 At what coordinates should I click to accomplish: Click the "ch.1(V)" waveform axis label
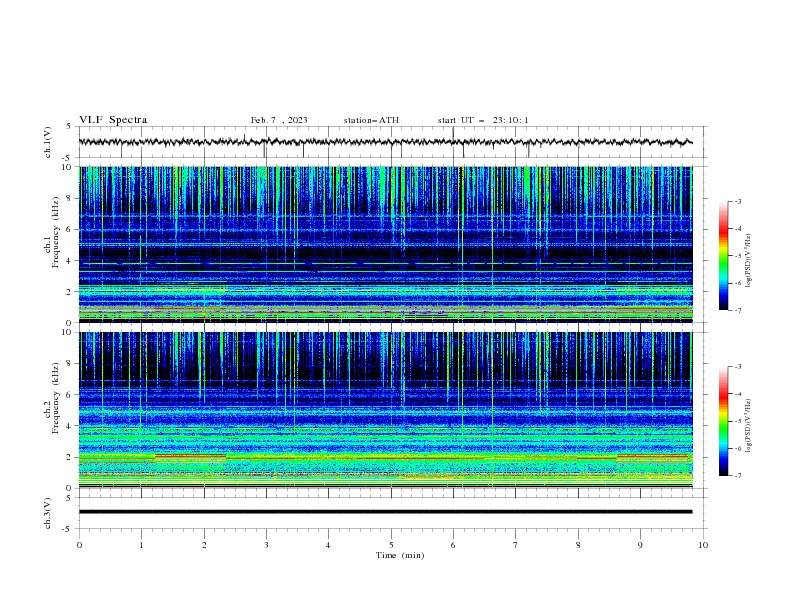[x=48, y=142]
